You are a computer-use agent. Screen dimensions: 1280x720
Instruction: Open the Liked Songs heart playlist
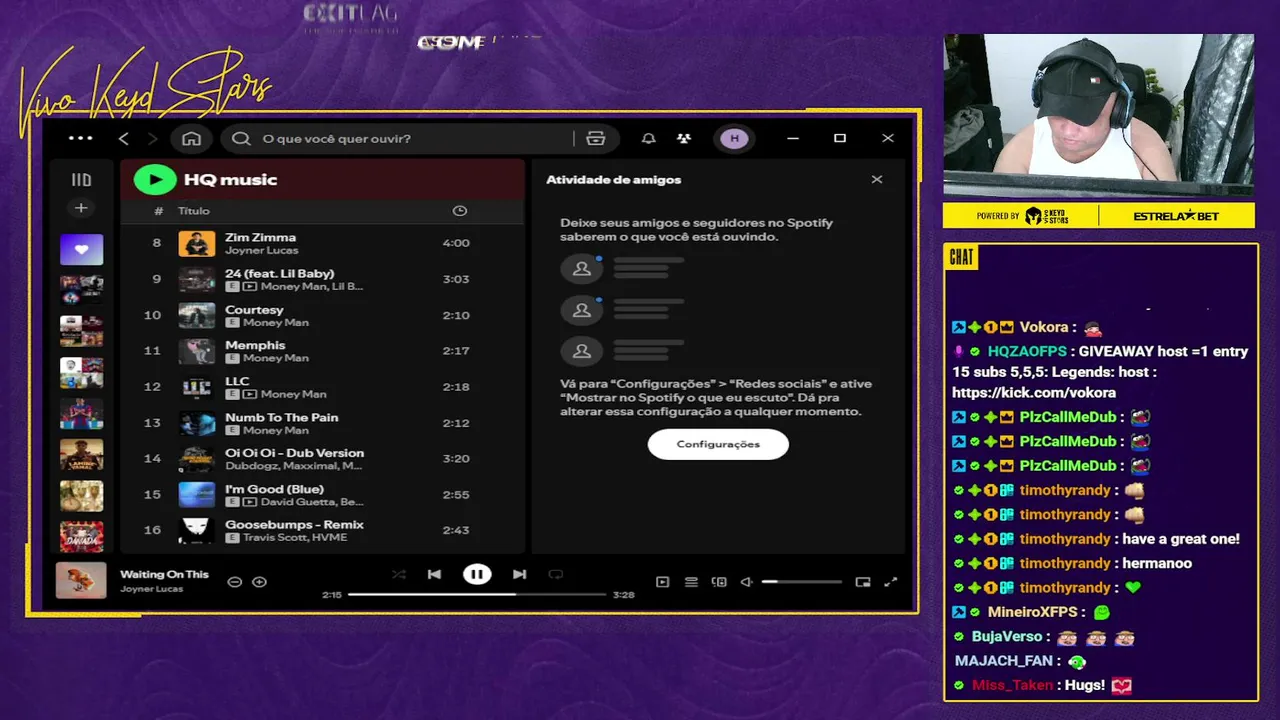click(81, 249)
